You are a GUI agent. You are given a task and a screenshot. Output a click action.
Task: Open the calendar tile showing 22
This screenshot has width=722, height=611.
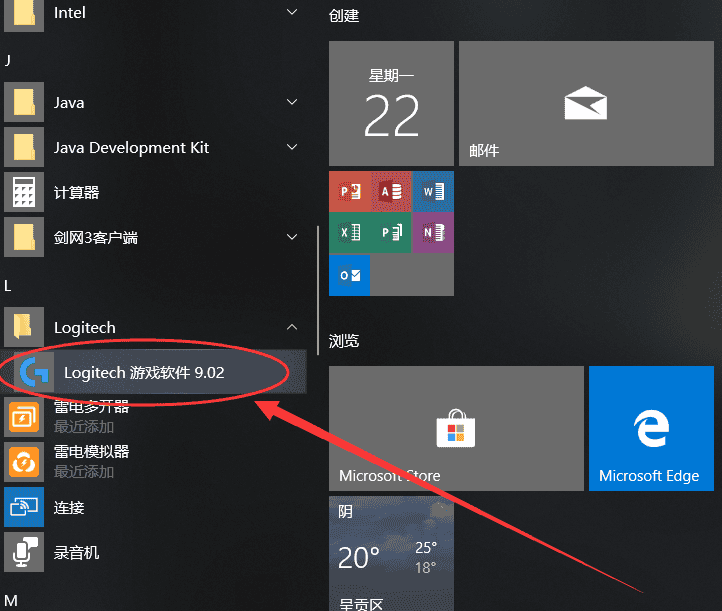click(x=391, y=104)
